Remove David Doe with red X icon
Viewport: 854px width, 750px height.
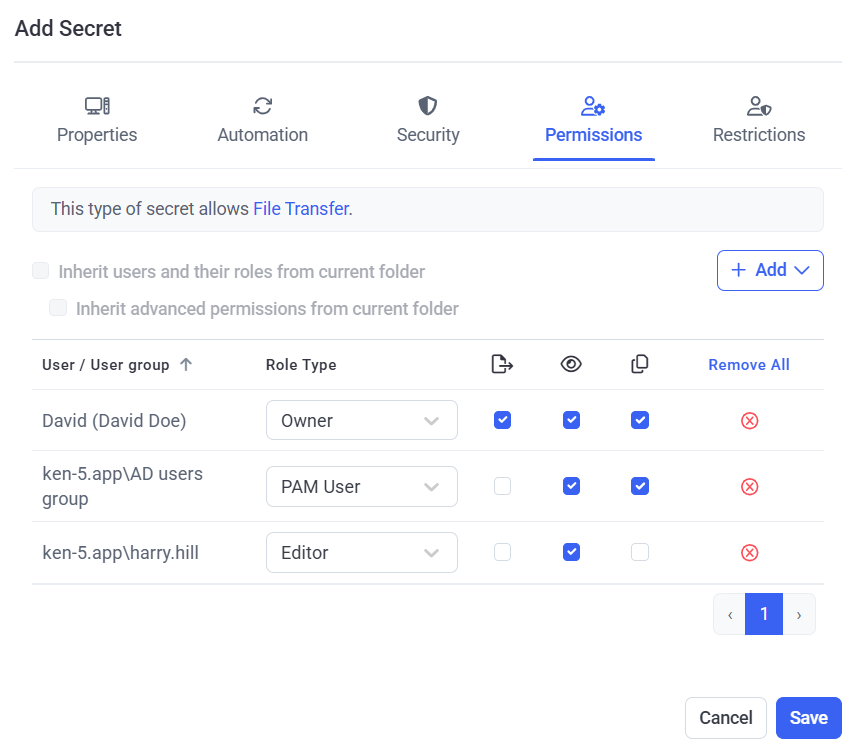(x=749, y=421)
